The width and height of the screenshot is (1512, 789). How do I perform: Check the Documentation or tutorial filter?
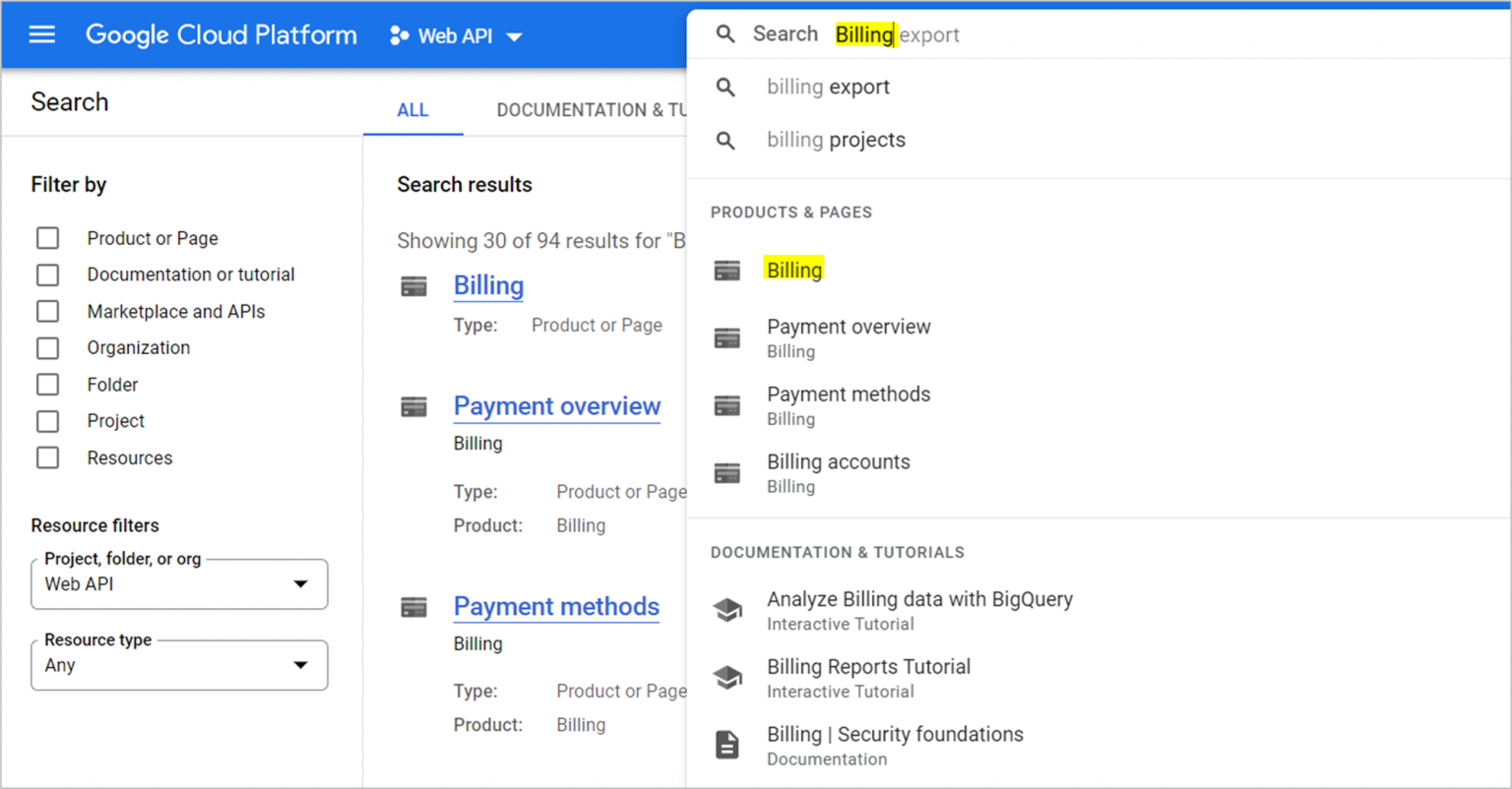click(x=47, y=274)
